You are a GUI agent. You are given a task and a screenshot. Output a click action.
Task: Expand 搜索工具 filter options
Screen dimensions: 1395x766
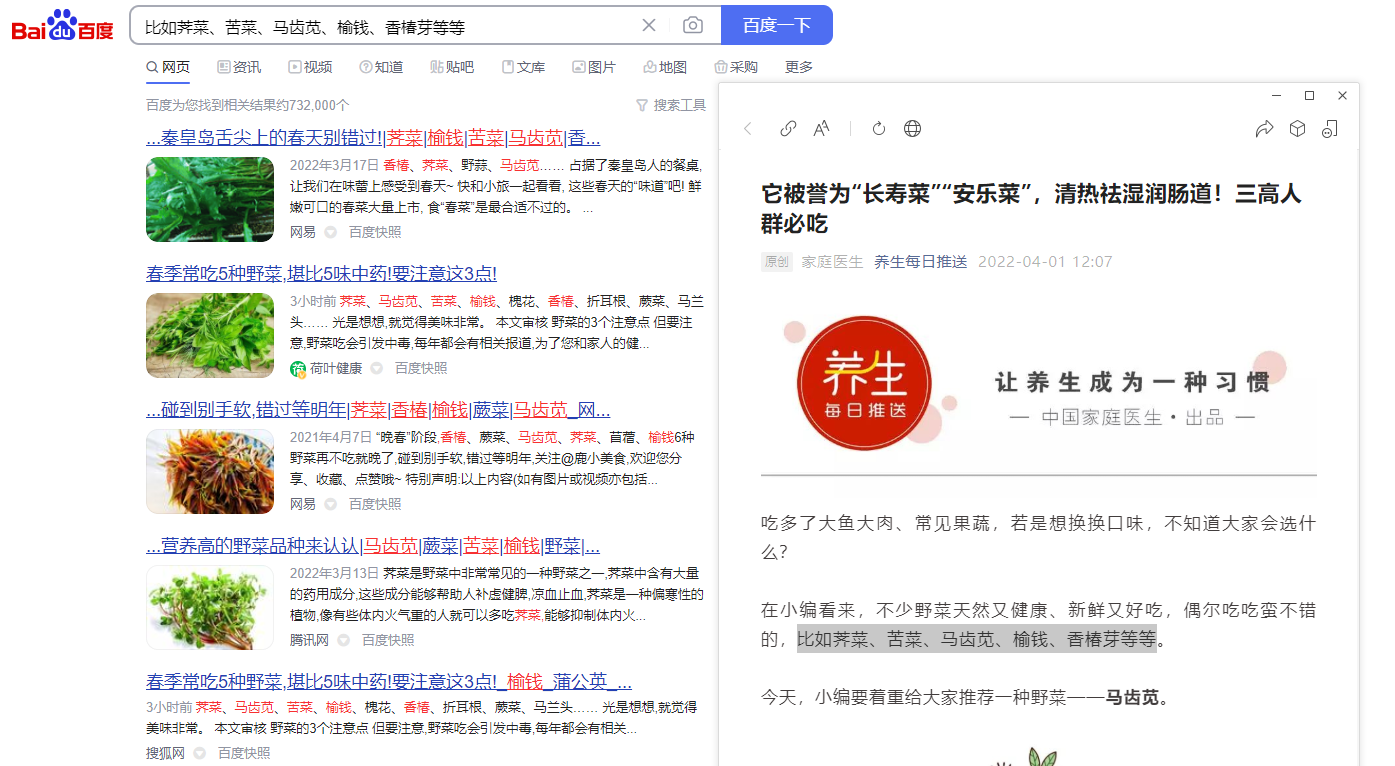(x=671, y=105)
